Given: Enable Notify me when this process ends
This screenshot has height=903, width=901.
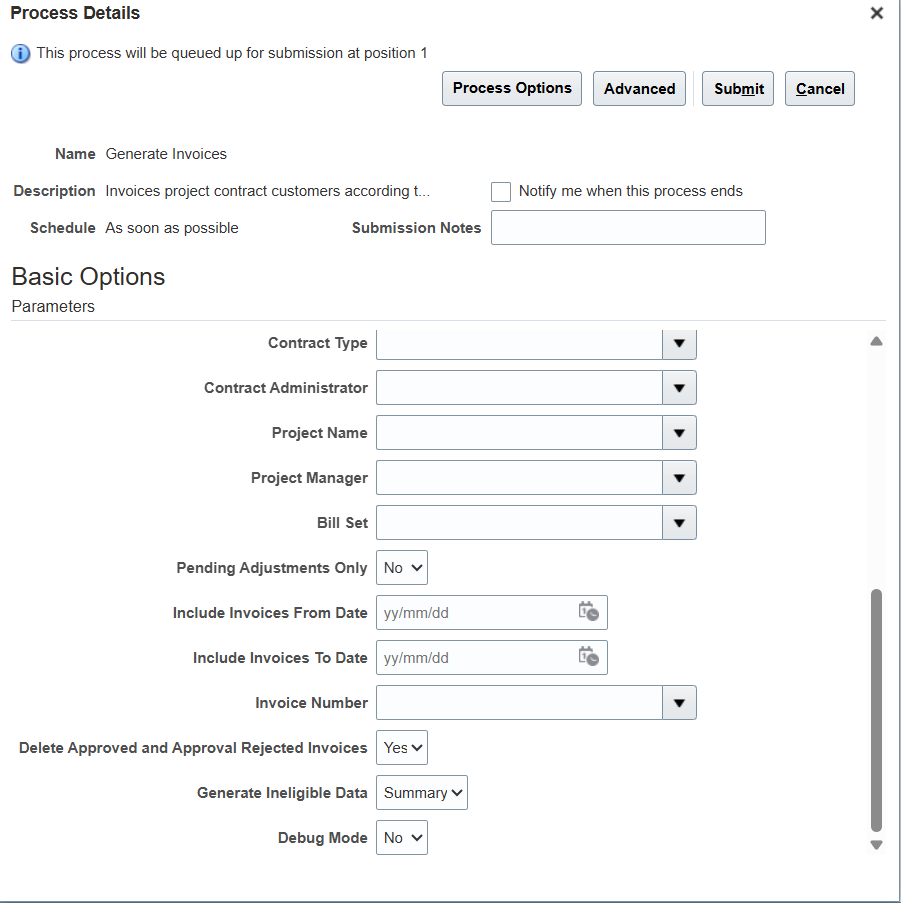Looking at the screenshot, I should click(x=500, y=191).
